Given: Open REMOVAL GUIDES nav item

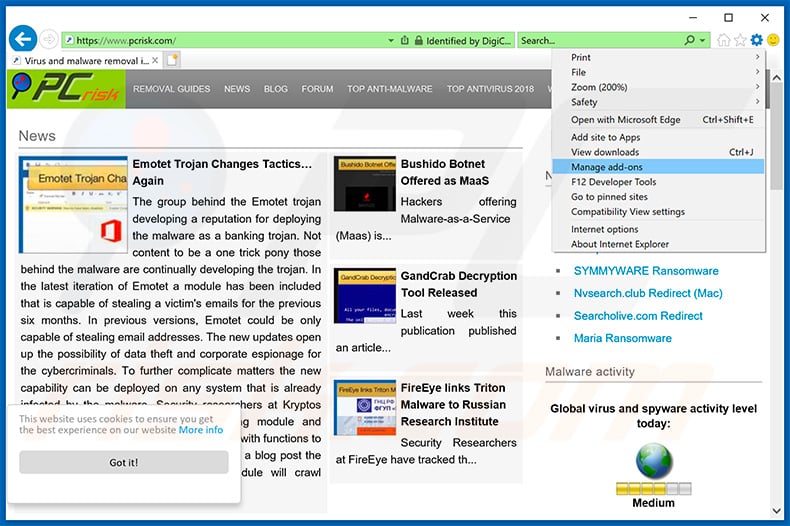Looking at the screenshot, I should [171, 89].
